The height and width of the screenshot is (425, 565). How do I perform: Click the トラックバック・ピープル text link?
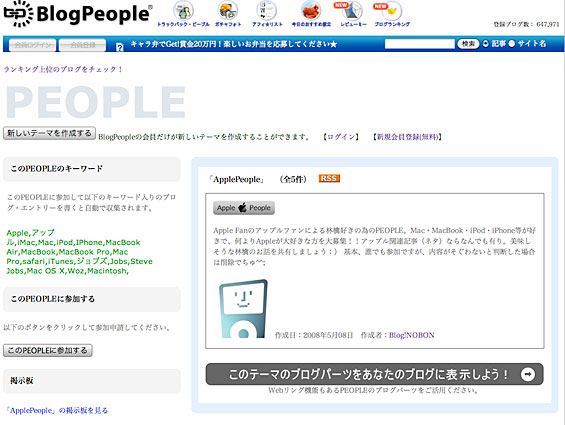coord(183,25)
